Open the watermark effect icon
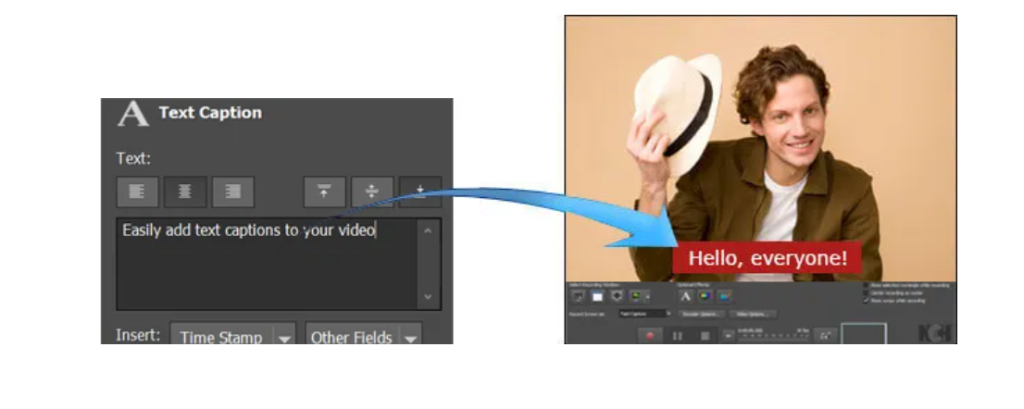The width and height of the screenshot is (1024, 409). click(724, 297)
